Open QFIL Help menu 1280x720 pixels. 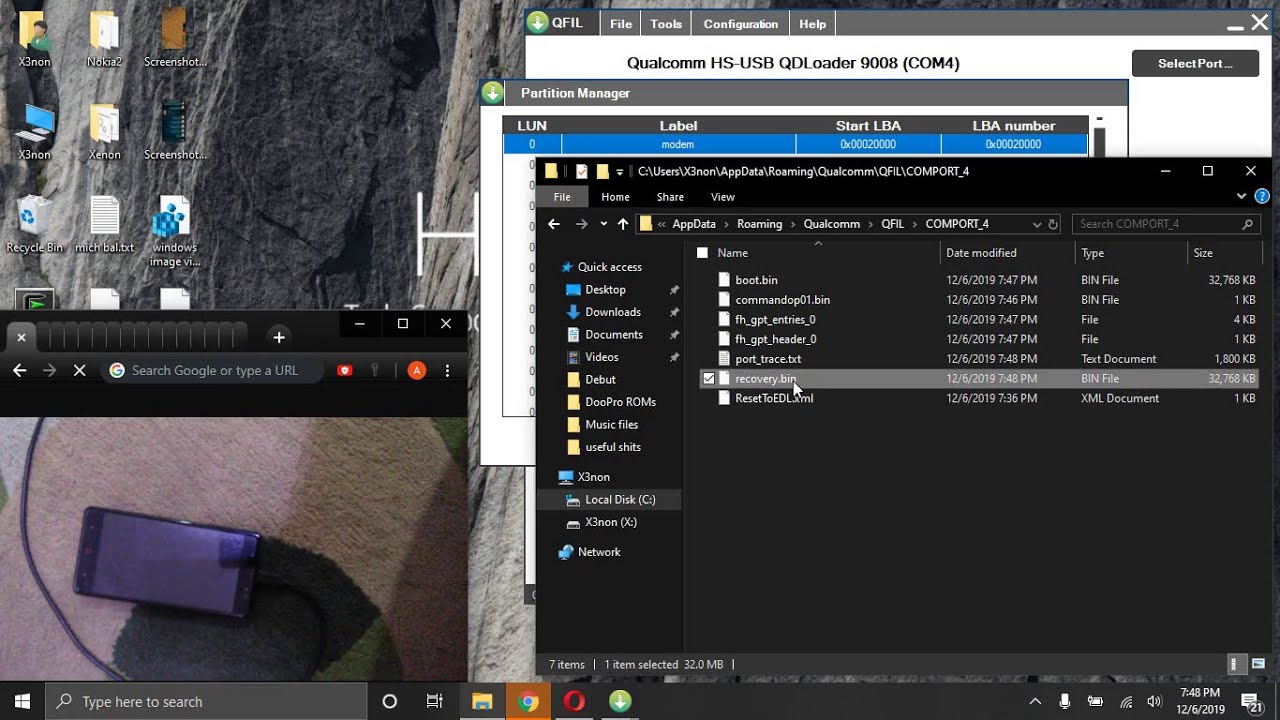[x=813, y=24]
